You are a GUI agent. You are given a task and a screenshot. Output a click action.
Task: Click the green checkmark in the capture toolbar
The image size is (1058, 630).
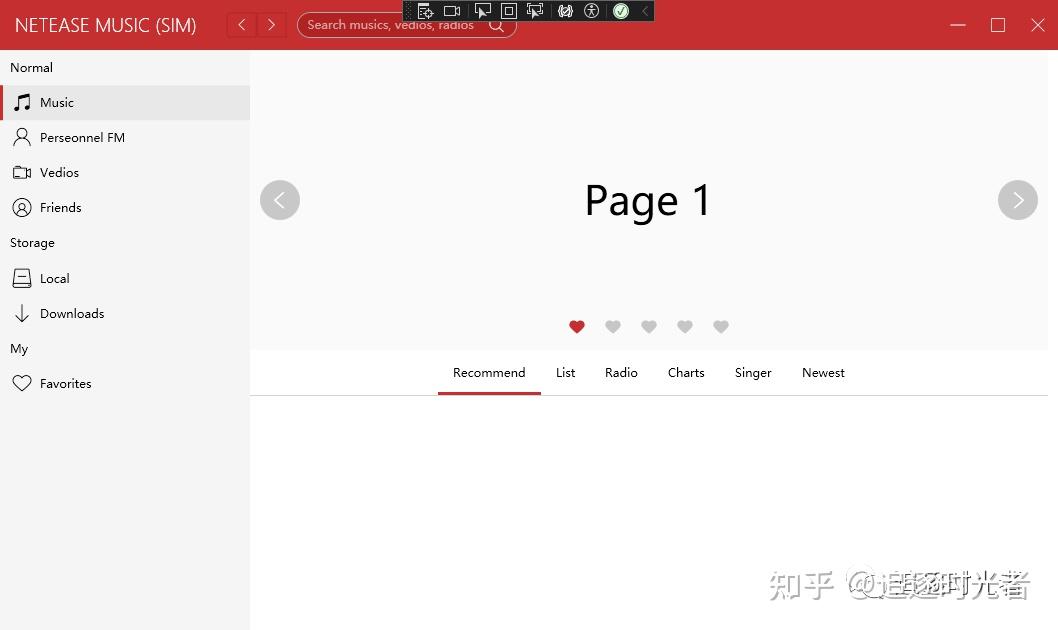pos(620,11)
